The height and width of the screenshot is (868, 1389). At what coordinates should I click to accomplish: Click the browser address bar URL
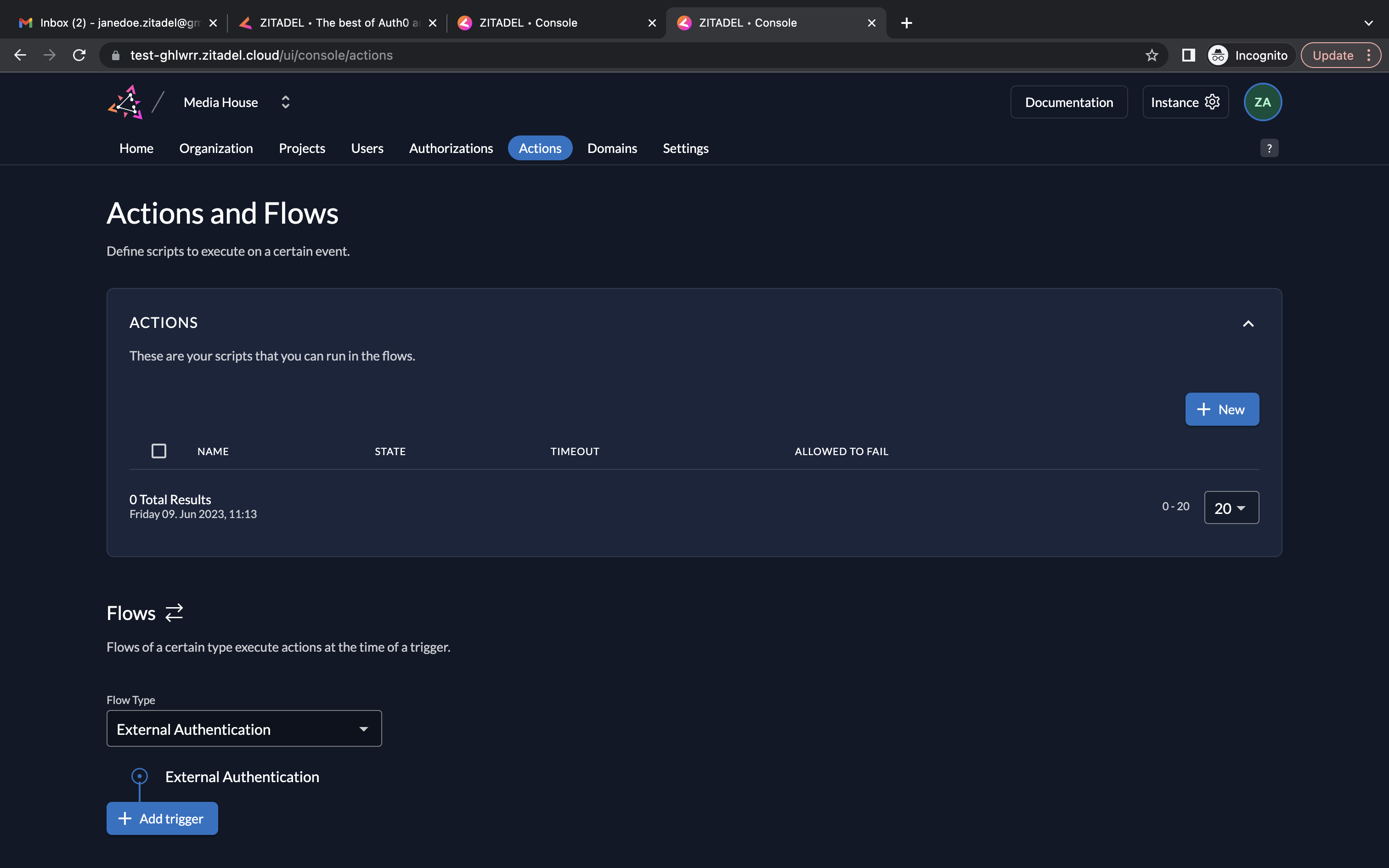[x=261, y=55]
